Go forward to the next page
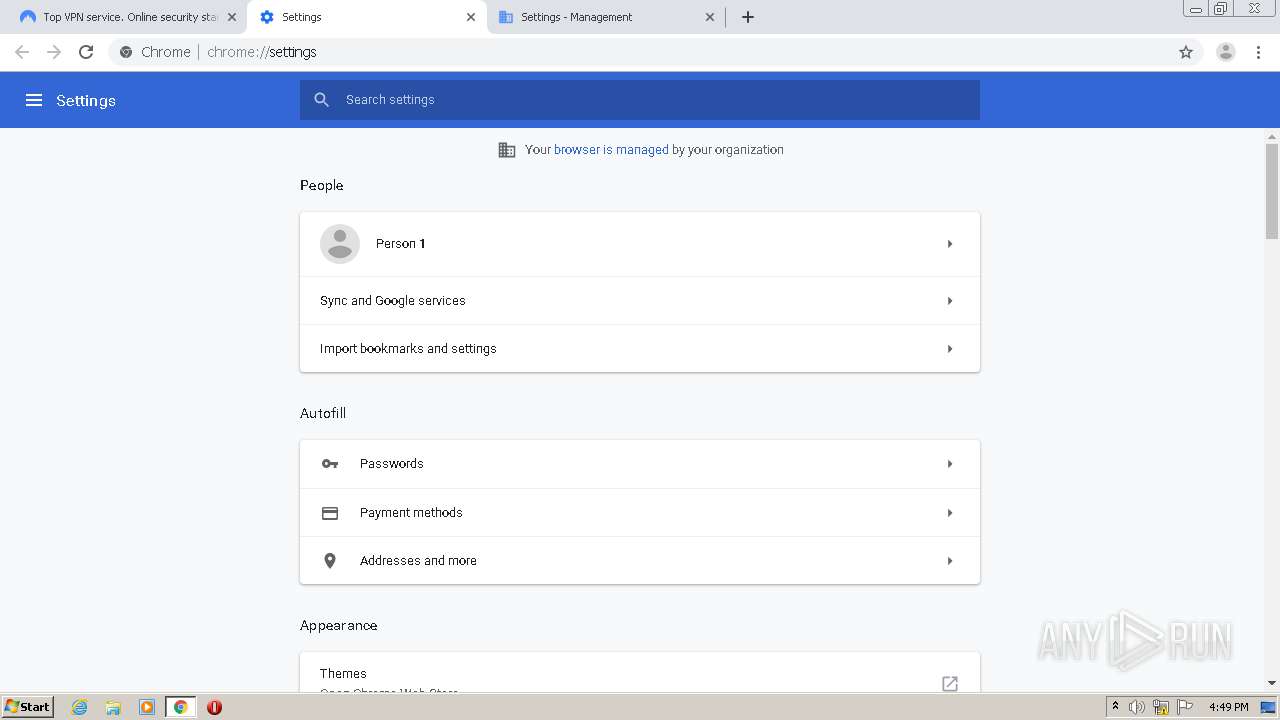This screenshot has width=1280, height=720. [x=54, y=52]
